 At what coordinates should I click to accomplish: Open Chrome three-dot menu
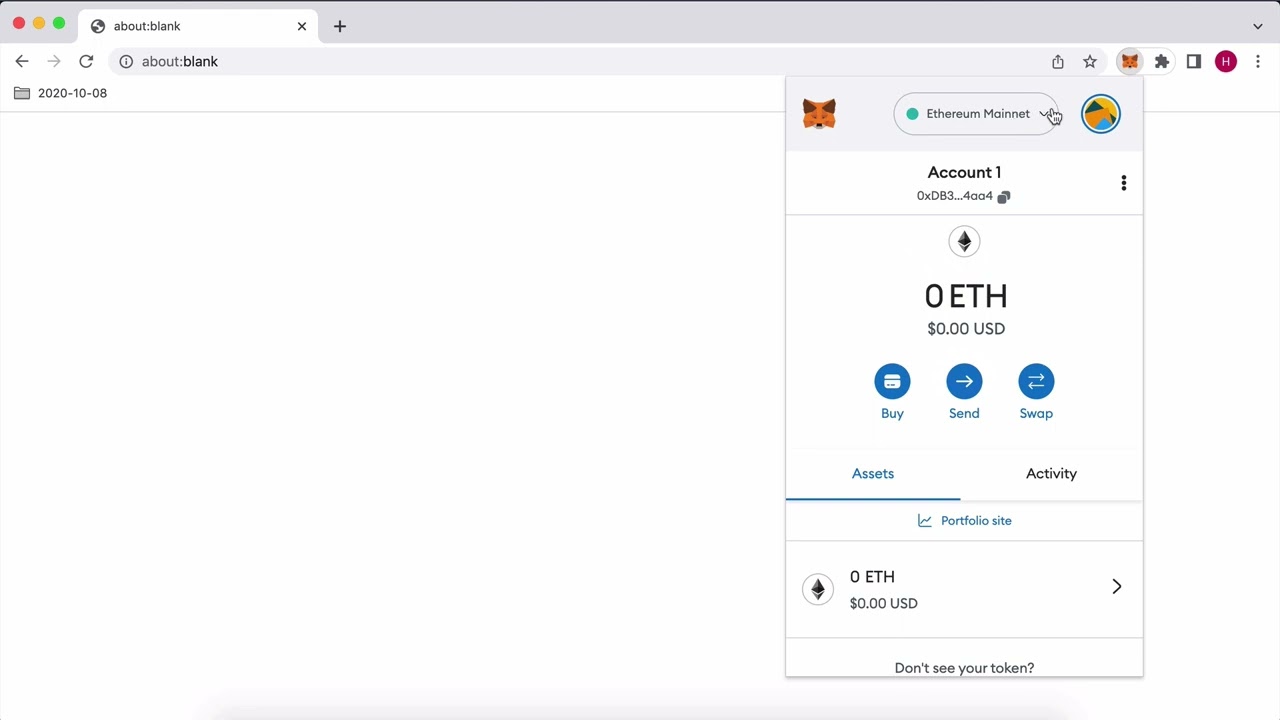click(x=1258, y=62)
